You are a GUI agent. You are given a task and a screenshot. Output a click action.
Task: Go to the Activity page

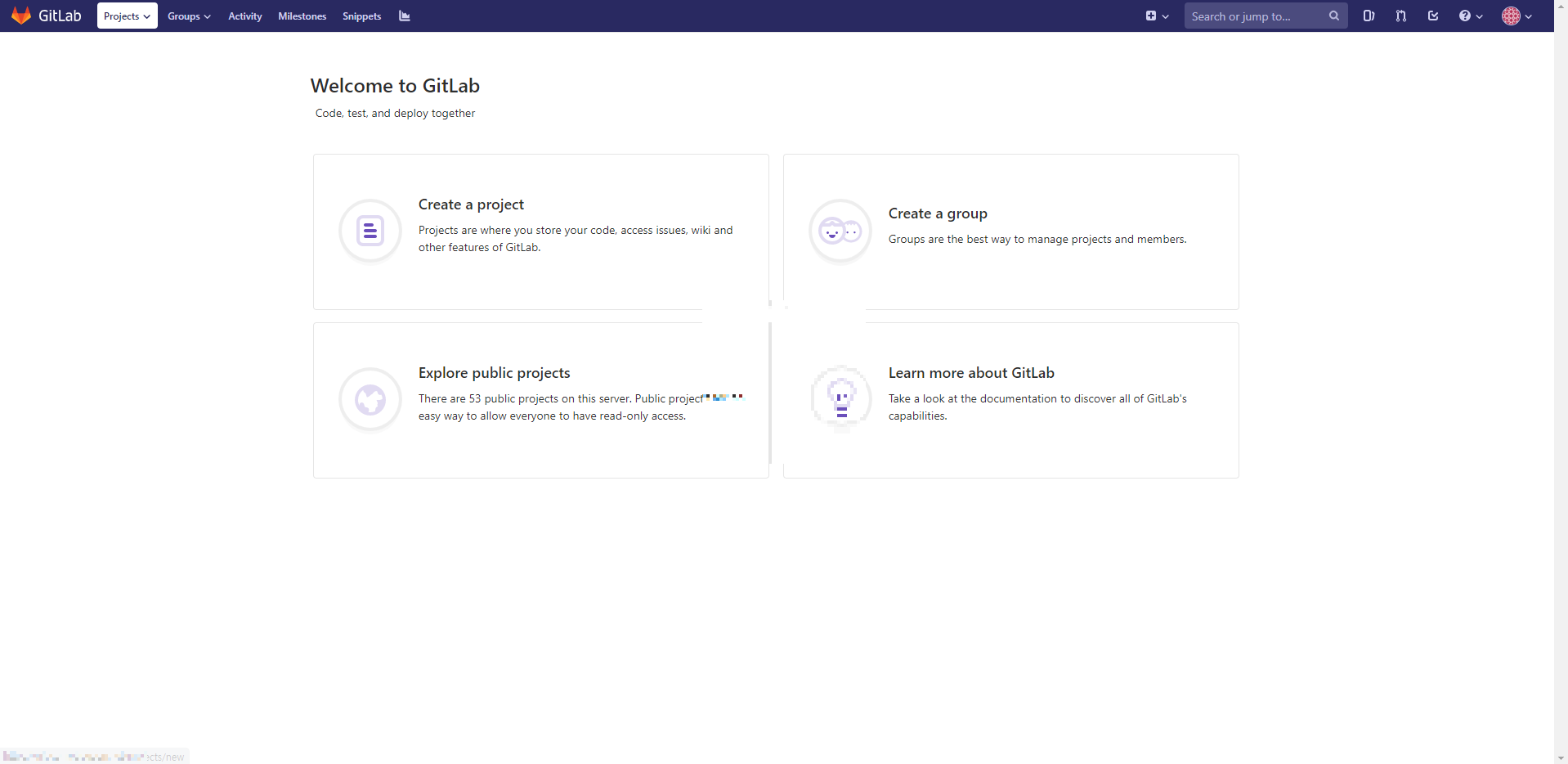pos(245,16)
